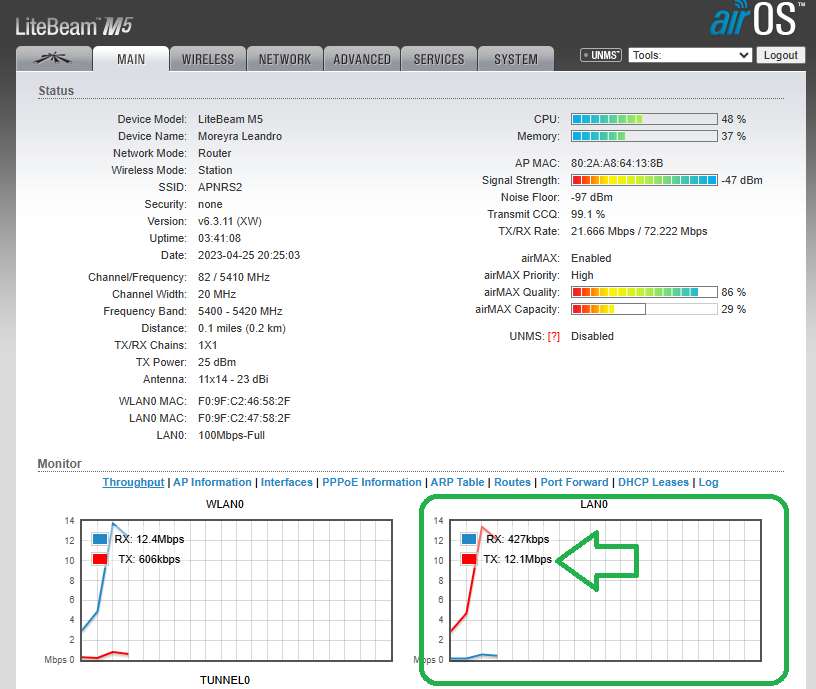Click the WLAN0 blue RX legend square

[99, 539]
